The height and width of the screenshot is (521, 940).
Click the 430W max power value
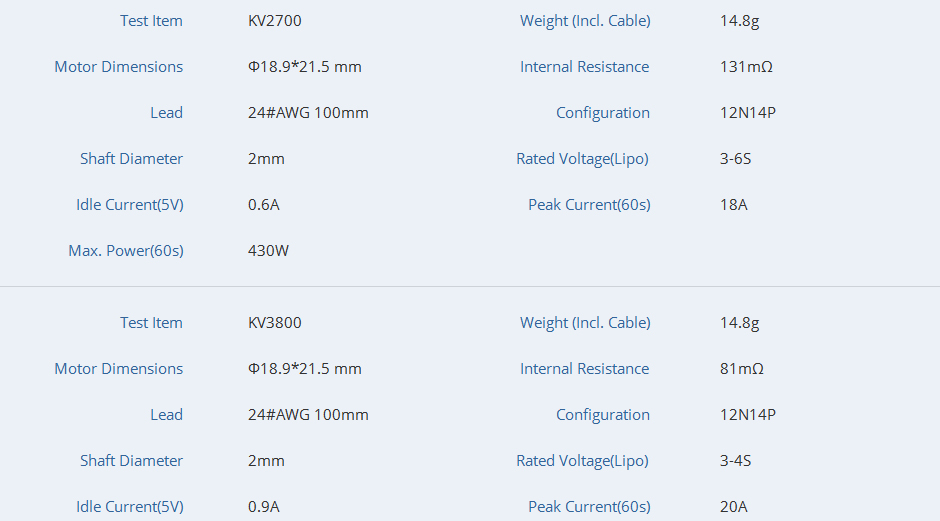pyautogui.click(x=268, y=251)
